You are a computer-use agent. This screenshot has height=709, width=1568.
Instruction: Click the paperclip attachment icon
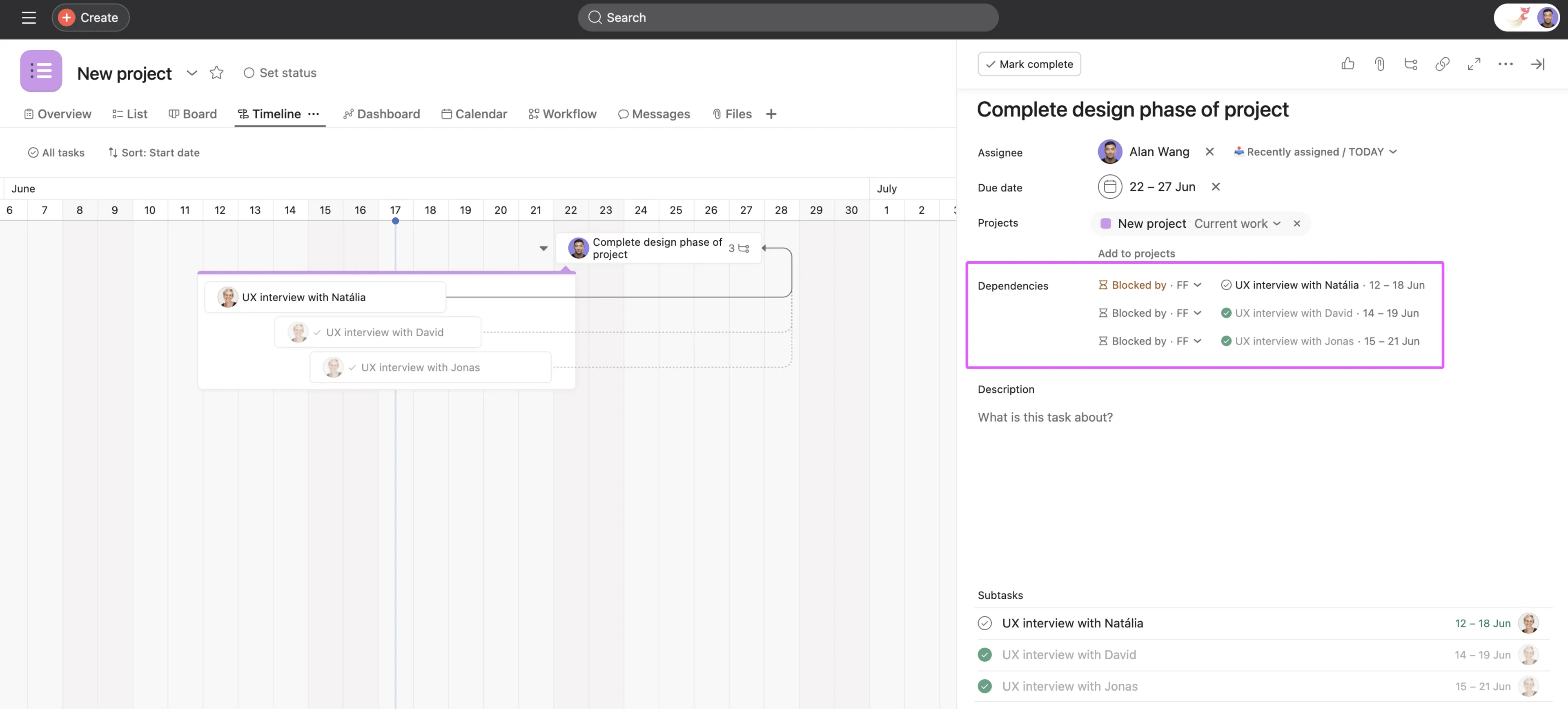[1379, 64]
